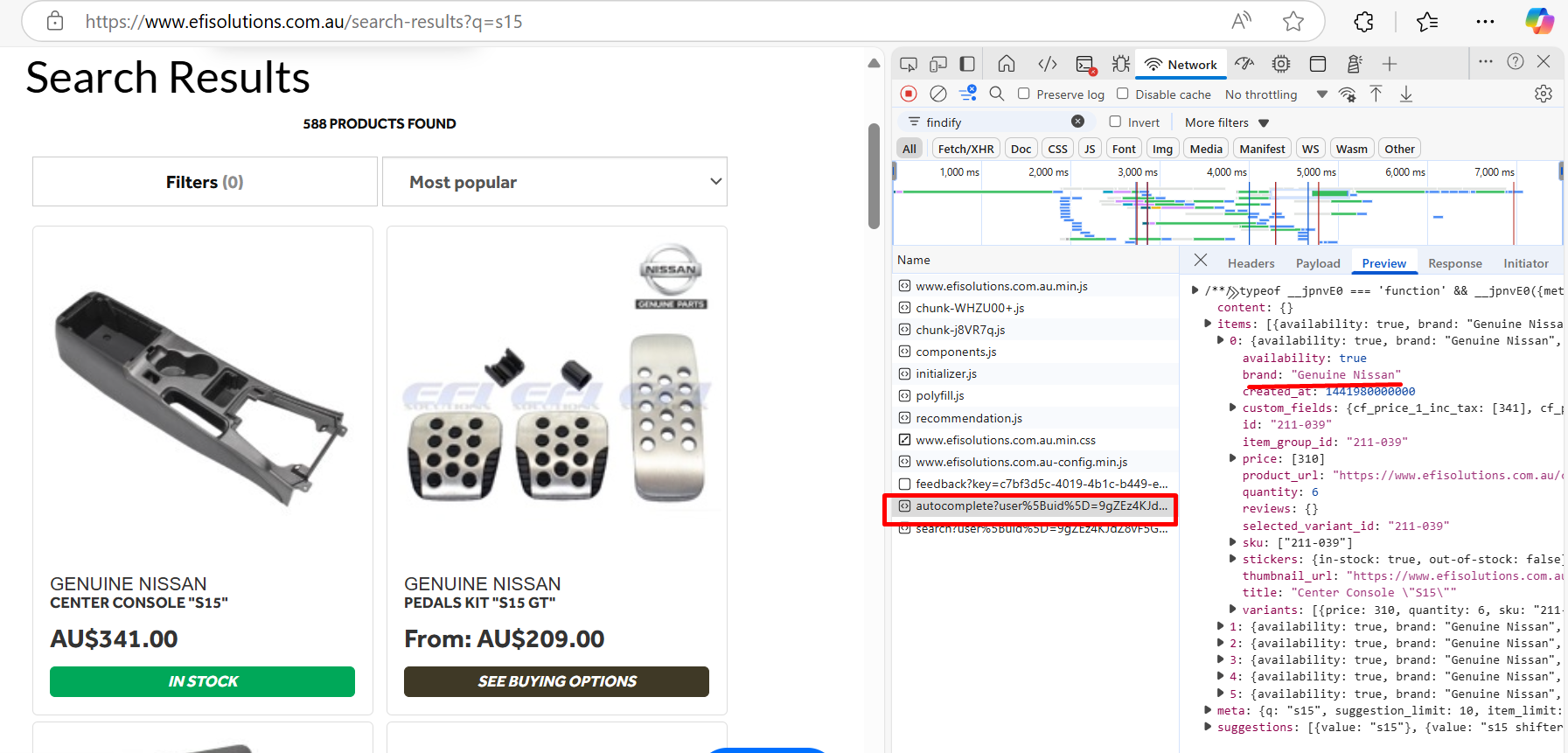Expand the price field in preview
This screenshot has width=1568, height=753.
pyautogui.click(x=1232, y=458)
